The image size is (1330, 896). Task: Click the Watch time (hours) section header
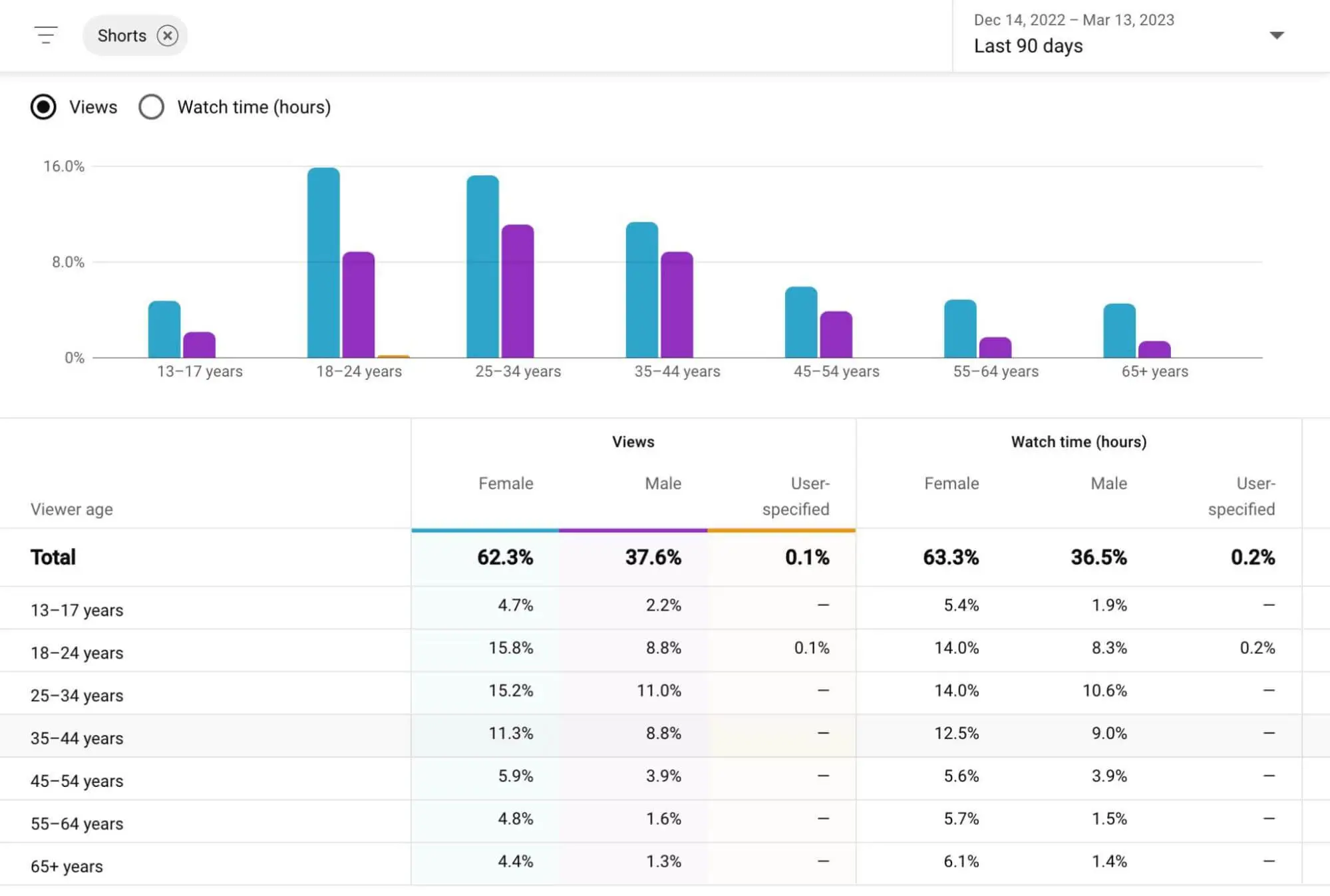coord(1079,442)
